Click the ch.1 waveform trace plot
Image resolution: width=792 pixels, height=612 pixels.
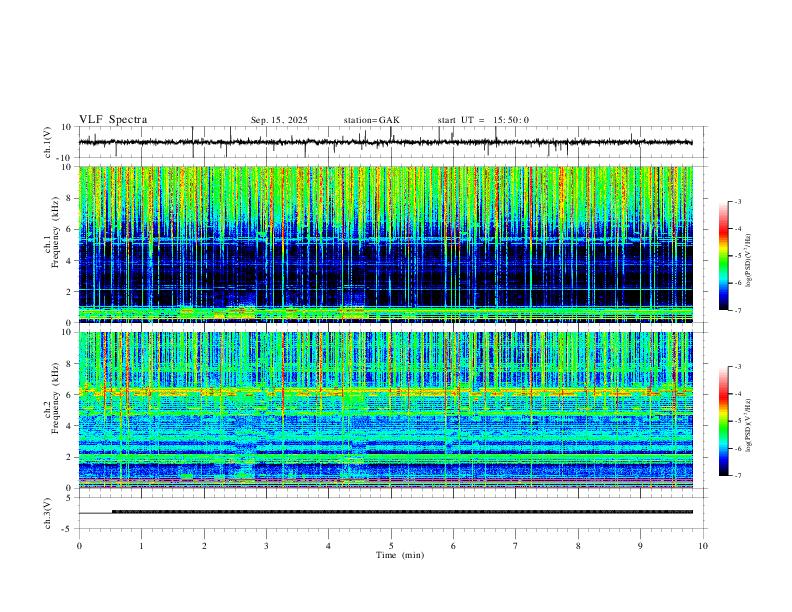(385, 142)
